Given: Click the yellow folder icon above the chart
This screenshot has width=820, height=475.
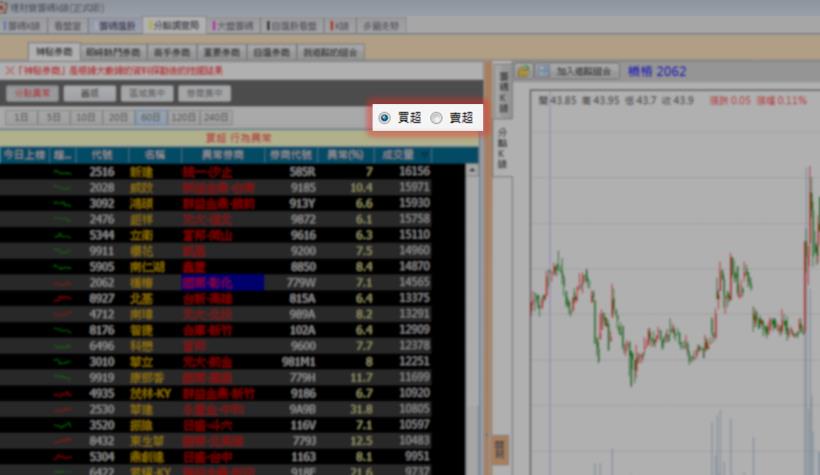Looking at the screenshot, I should coord(523,71).
